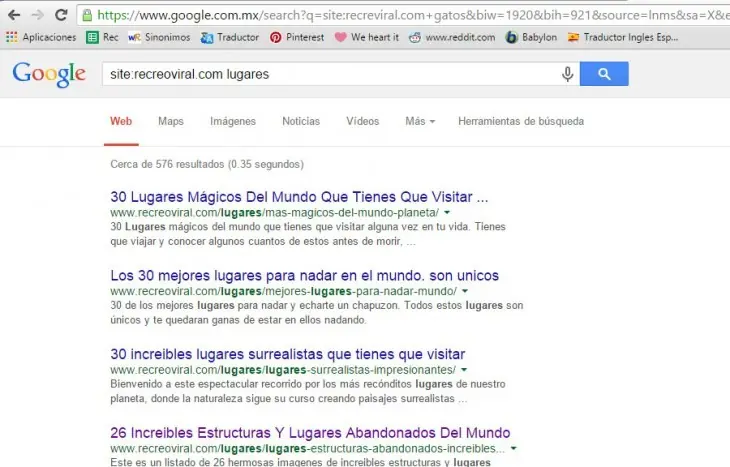The width and height of the screenshot is (730, 467).
Task: Open result Los 30 mejores lugares para nadar
Action: [x=304, y=276]
